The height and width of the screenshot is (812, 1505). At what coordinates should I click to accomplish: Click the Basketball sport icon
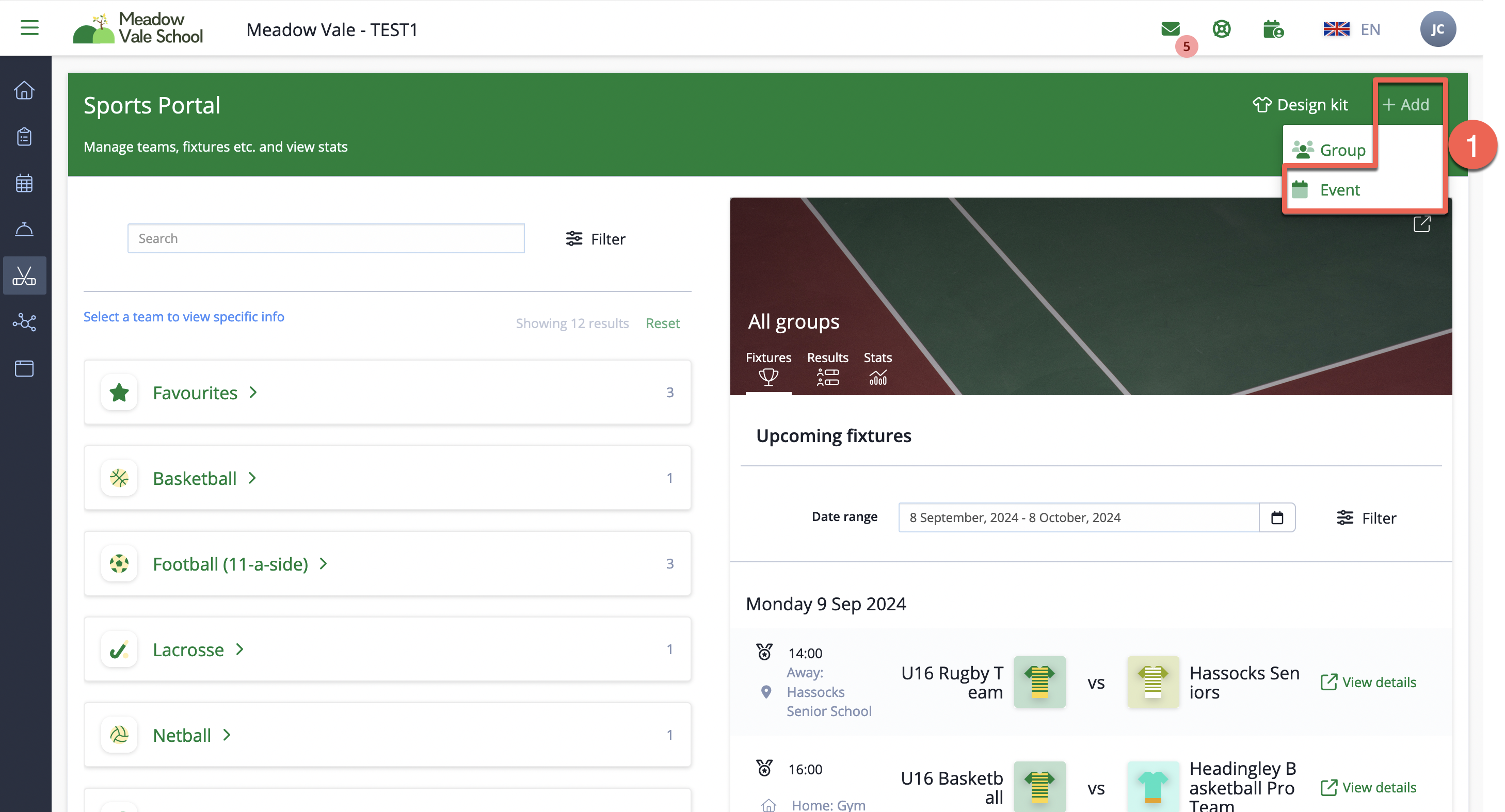click(119, 478)
